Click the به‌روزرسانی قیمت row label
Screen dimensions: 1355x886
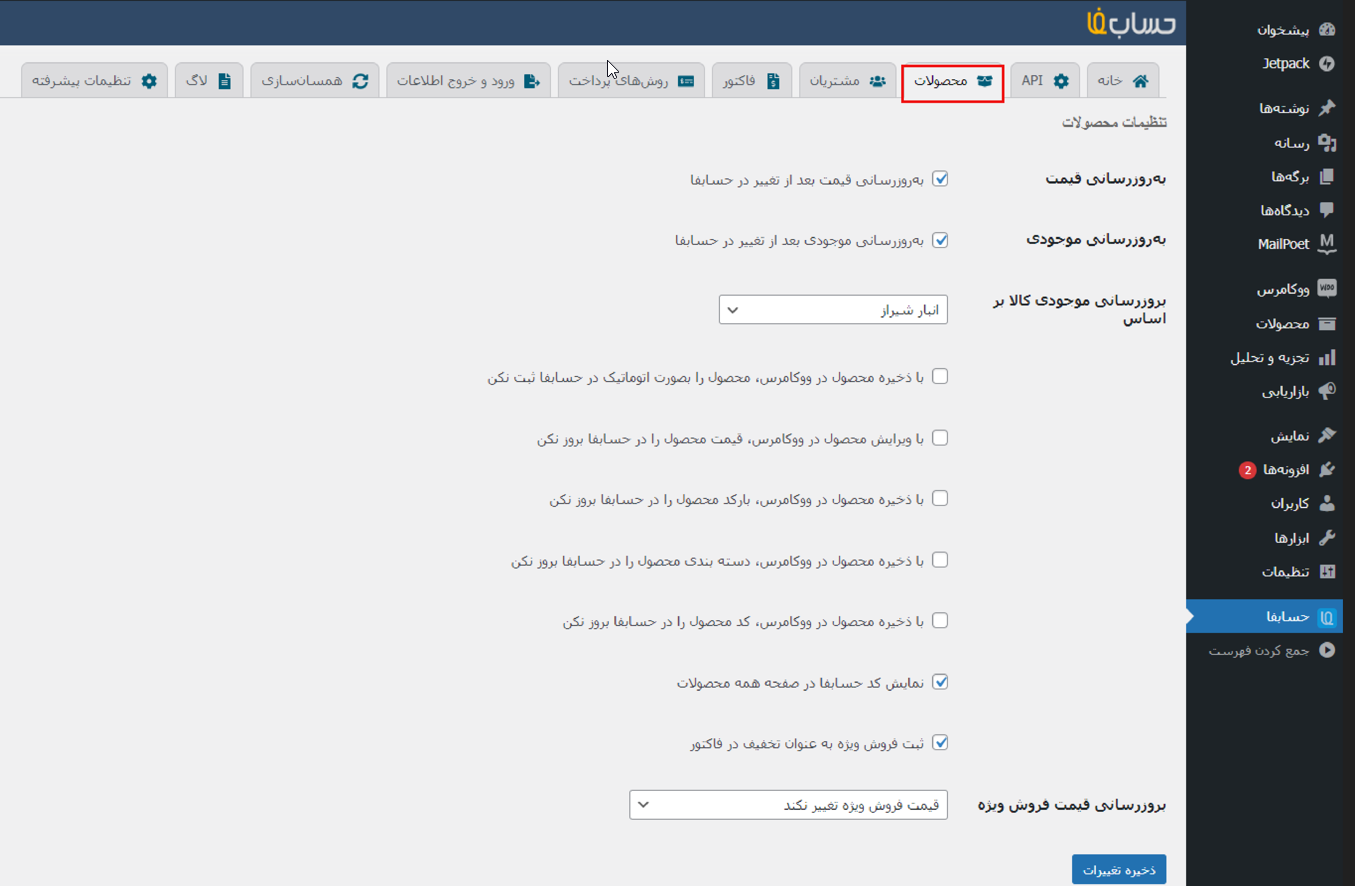coord(1106,179)
